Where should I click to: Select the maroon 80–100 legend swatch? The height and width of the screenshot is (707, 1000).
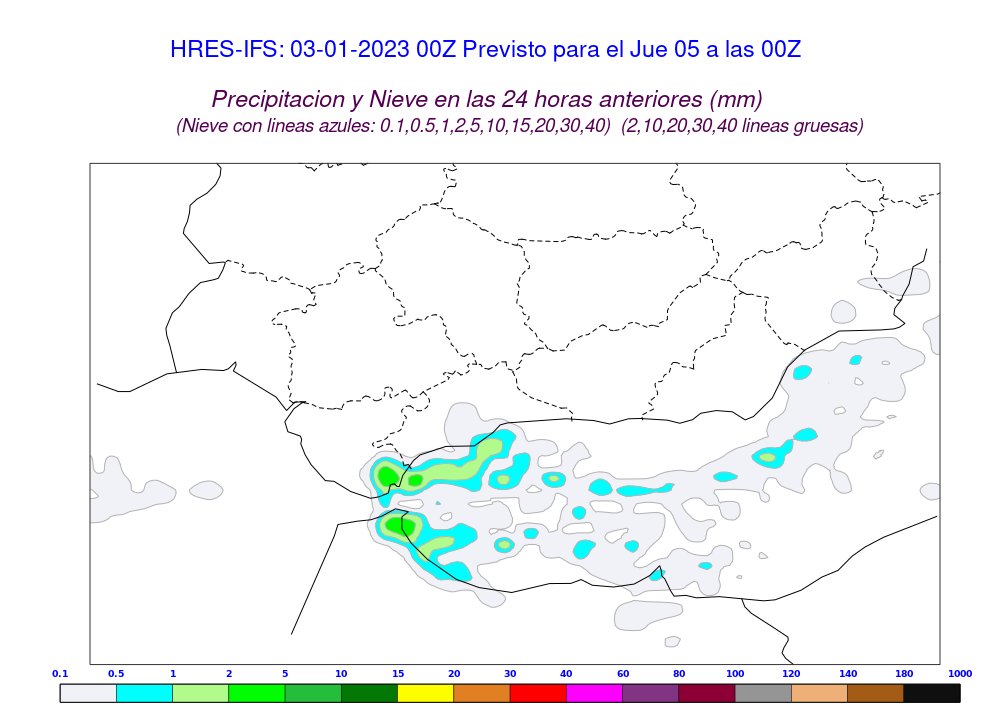(707, 694)
